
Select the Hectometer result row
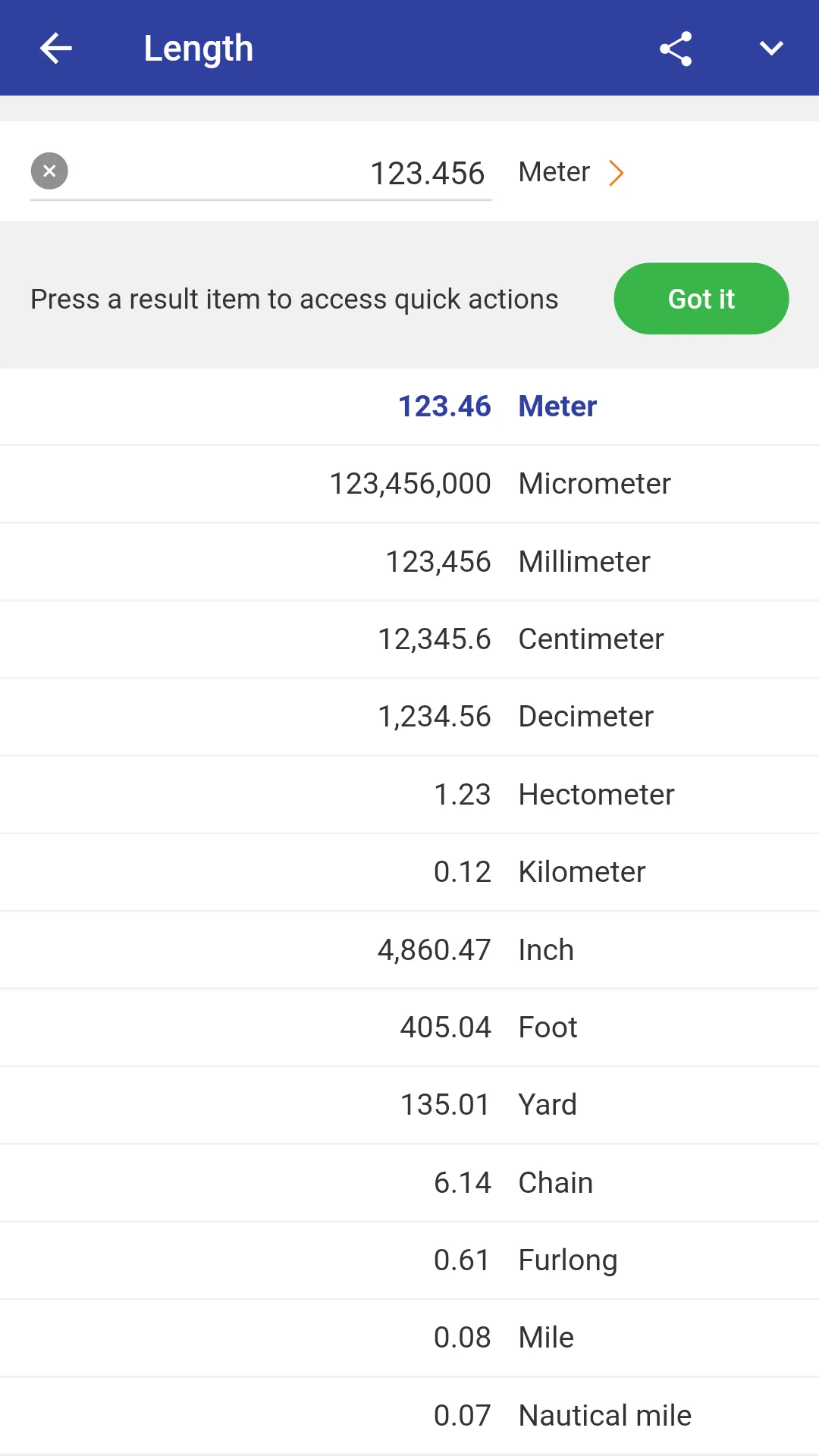pos(409,795)
